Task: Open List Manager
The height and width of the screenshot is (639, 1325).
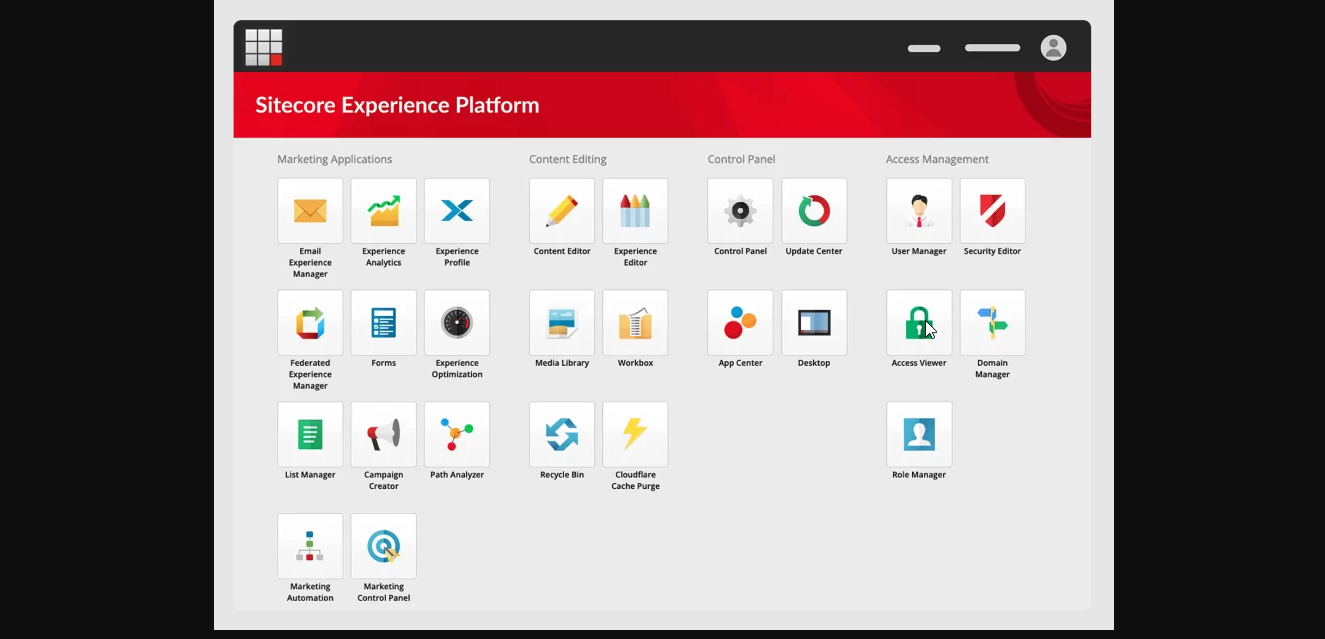Action: coord(310,435)
